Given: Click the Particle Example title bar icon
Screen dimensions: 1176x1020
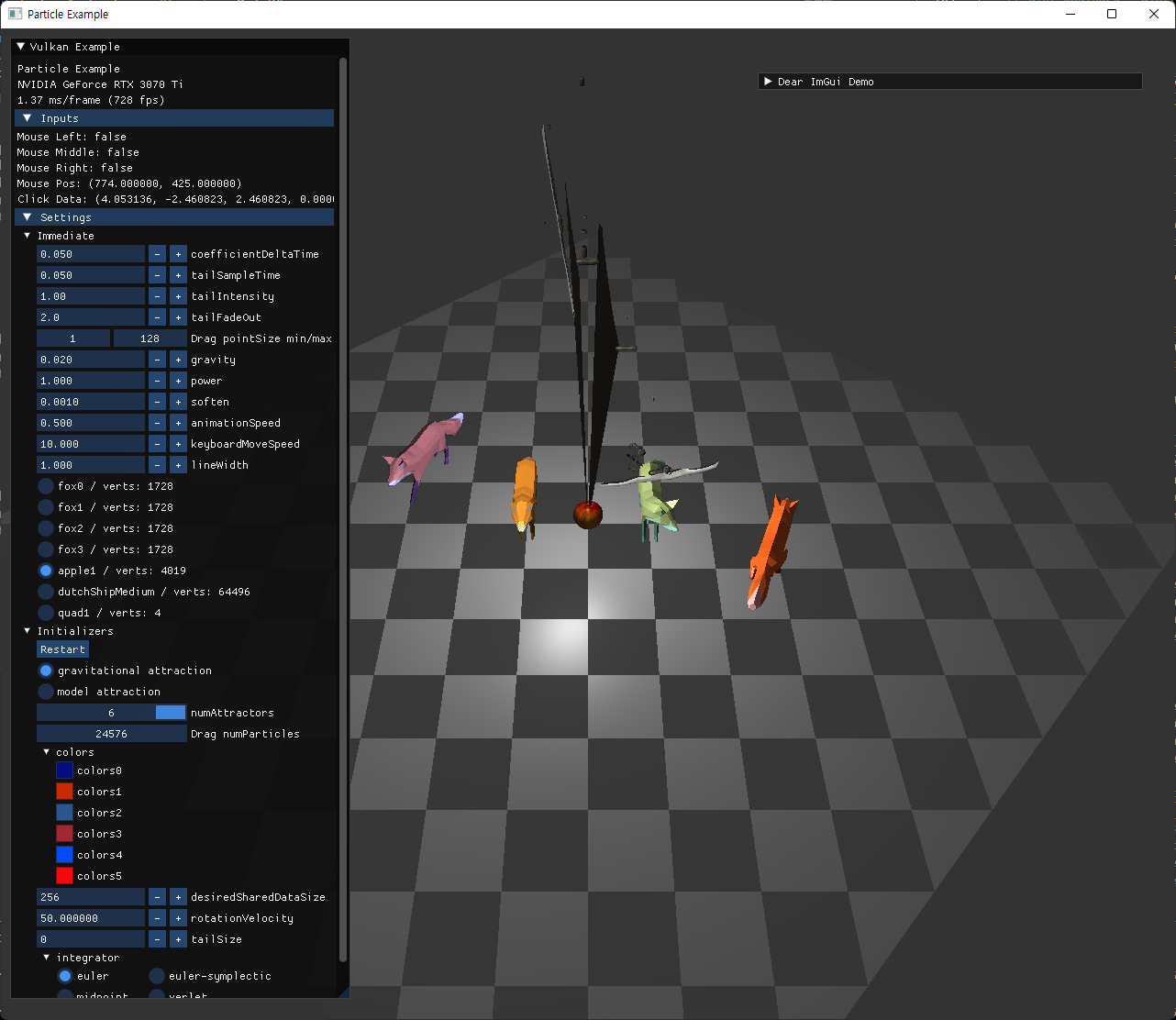Looking at the screenshot, I should click(15, 14).
